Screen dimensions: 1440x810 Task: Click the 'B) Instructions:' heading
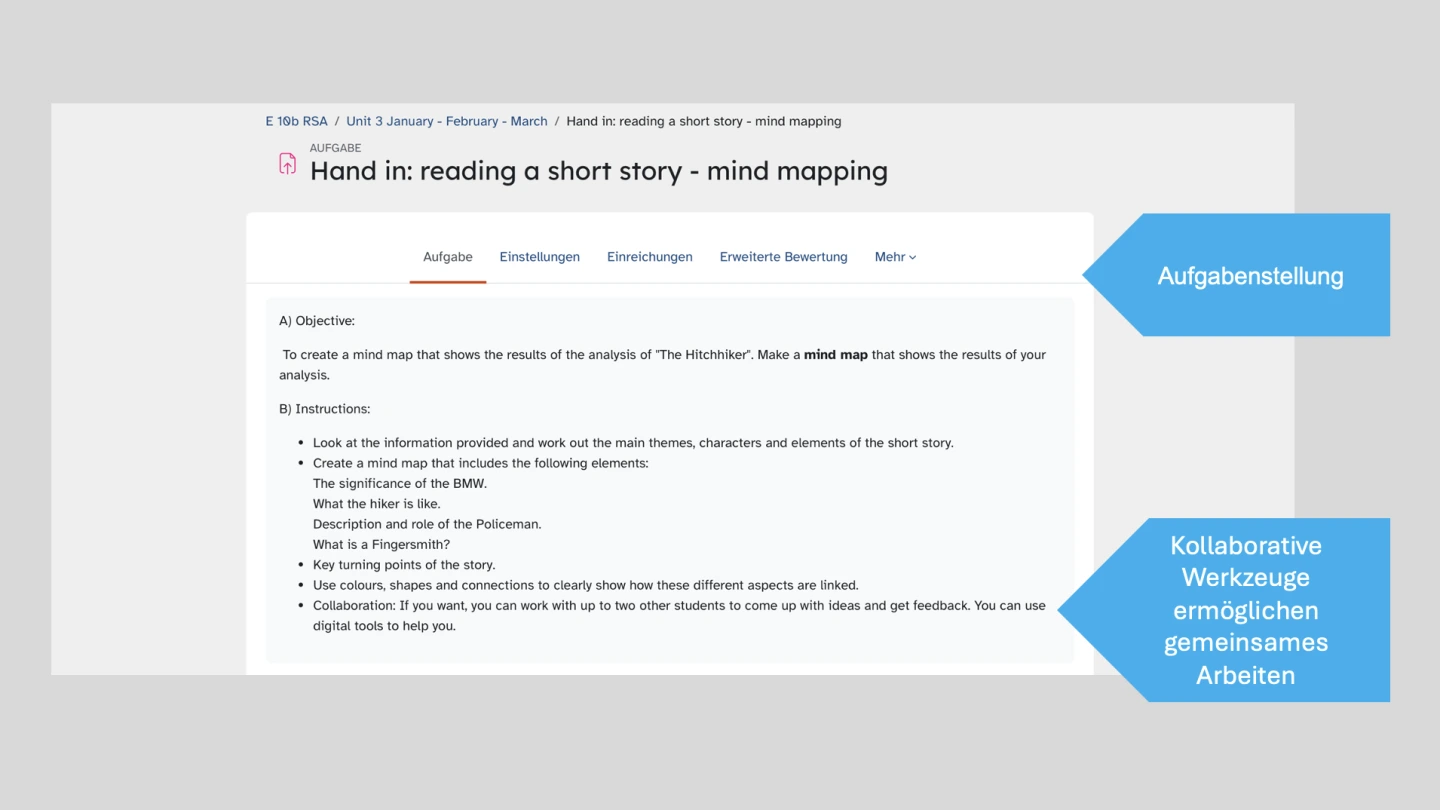click(x=325, y=409)
